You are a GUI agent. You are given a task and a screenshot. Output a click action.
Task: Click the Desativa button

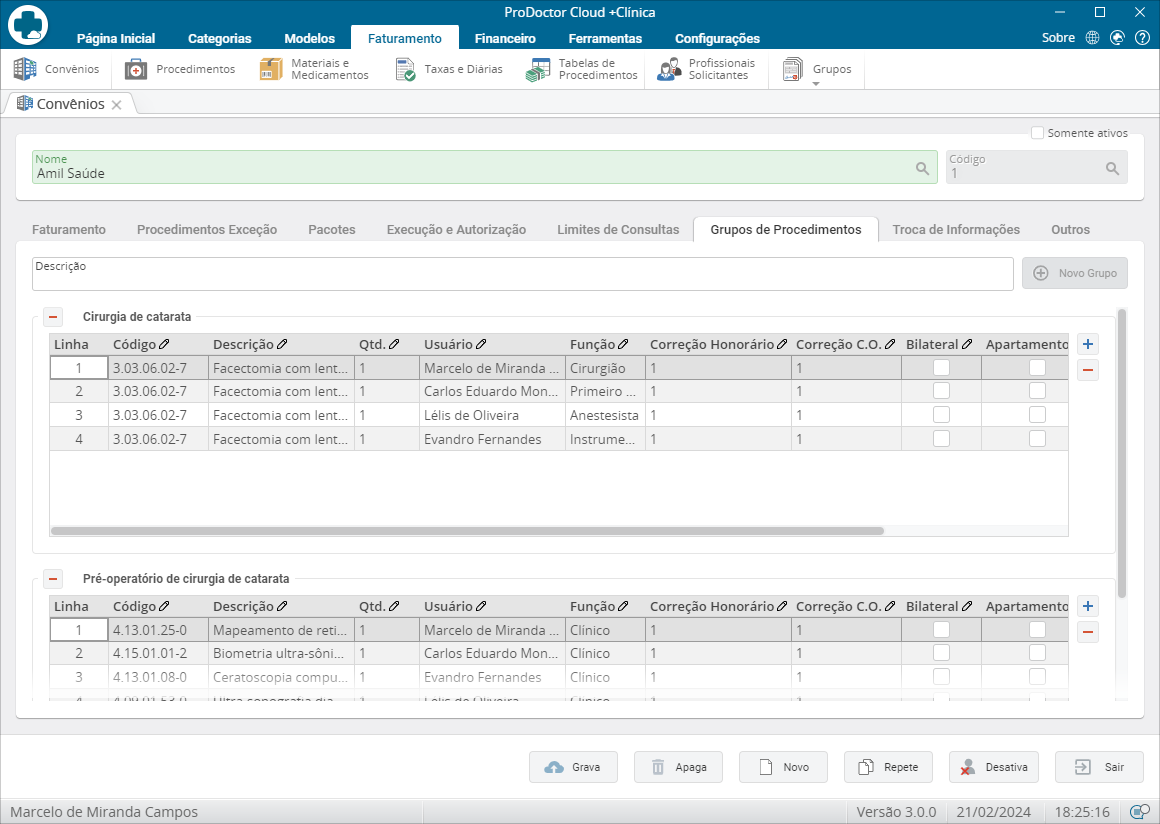coord(994,767)
